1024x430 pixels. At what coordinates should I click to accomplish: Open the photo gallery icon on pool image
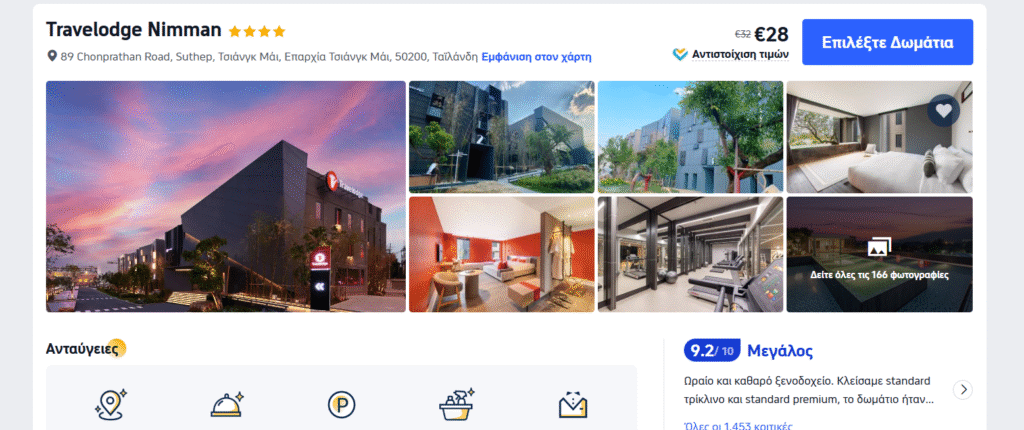[879, 248]
